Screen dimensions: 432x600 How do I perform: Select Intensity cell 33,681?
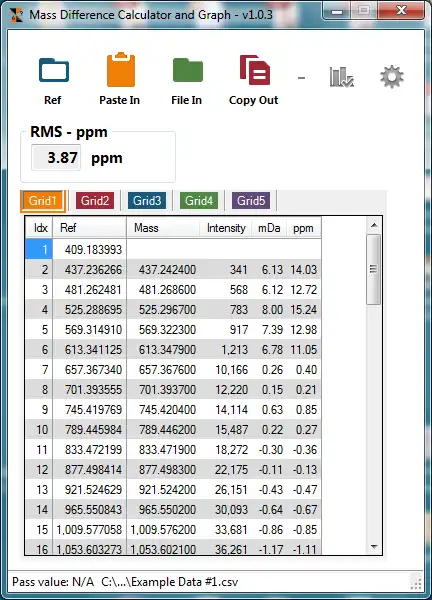pos(226,530)
